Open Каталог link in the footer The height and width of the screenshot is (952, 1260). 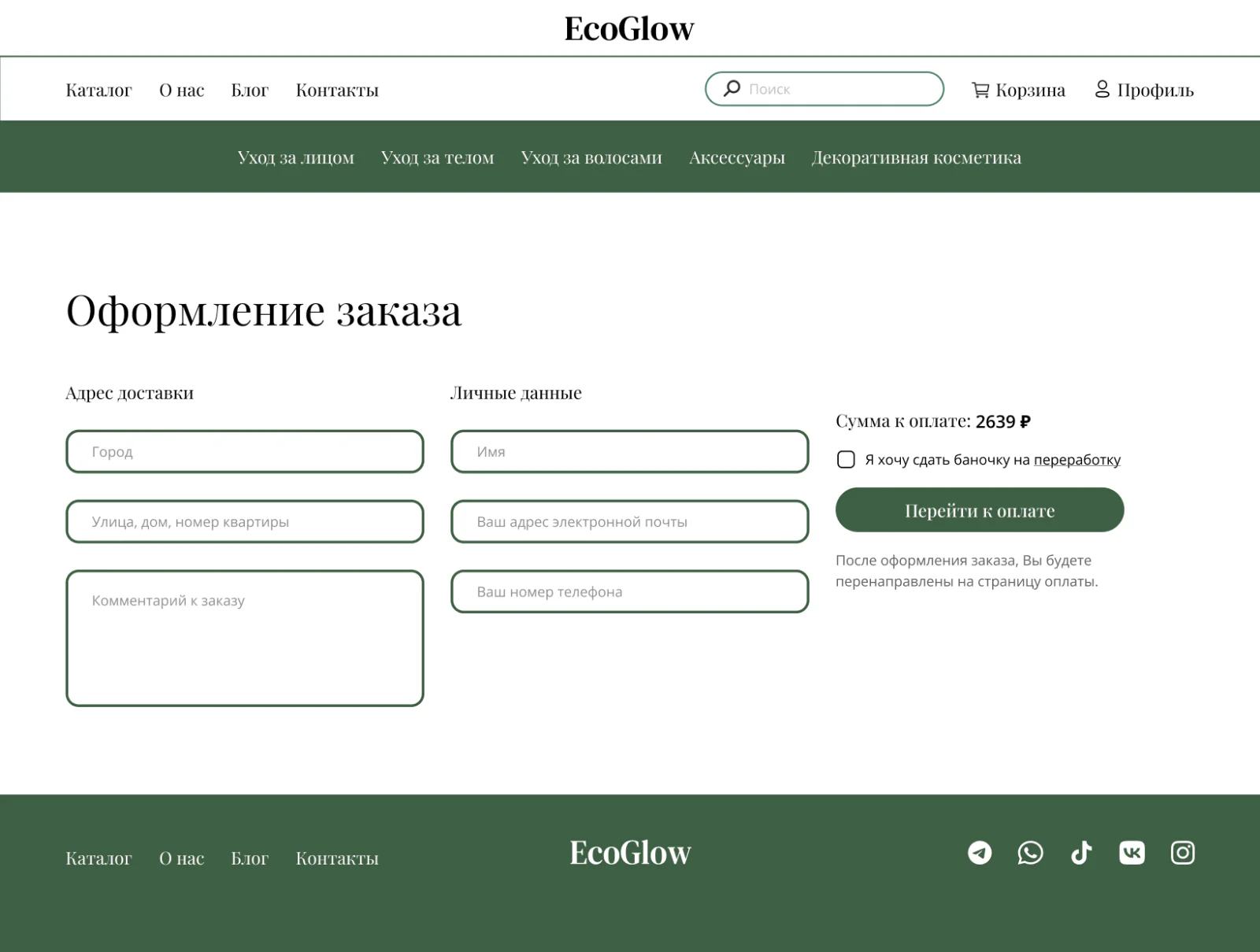point(98,858)
